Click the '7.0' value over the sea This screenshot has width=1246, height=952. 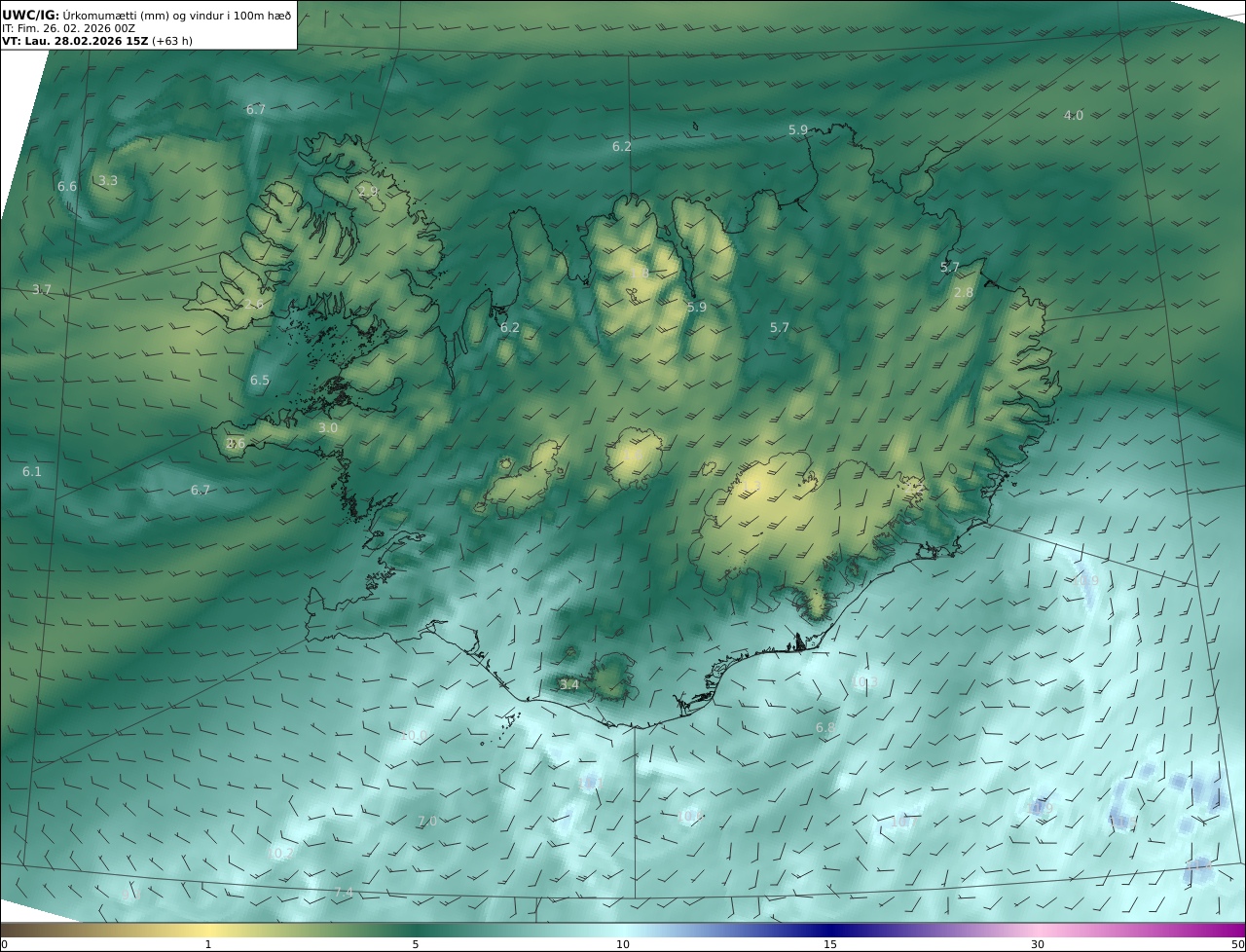(427, 821)
